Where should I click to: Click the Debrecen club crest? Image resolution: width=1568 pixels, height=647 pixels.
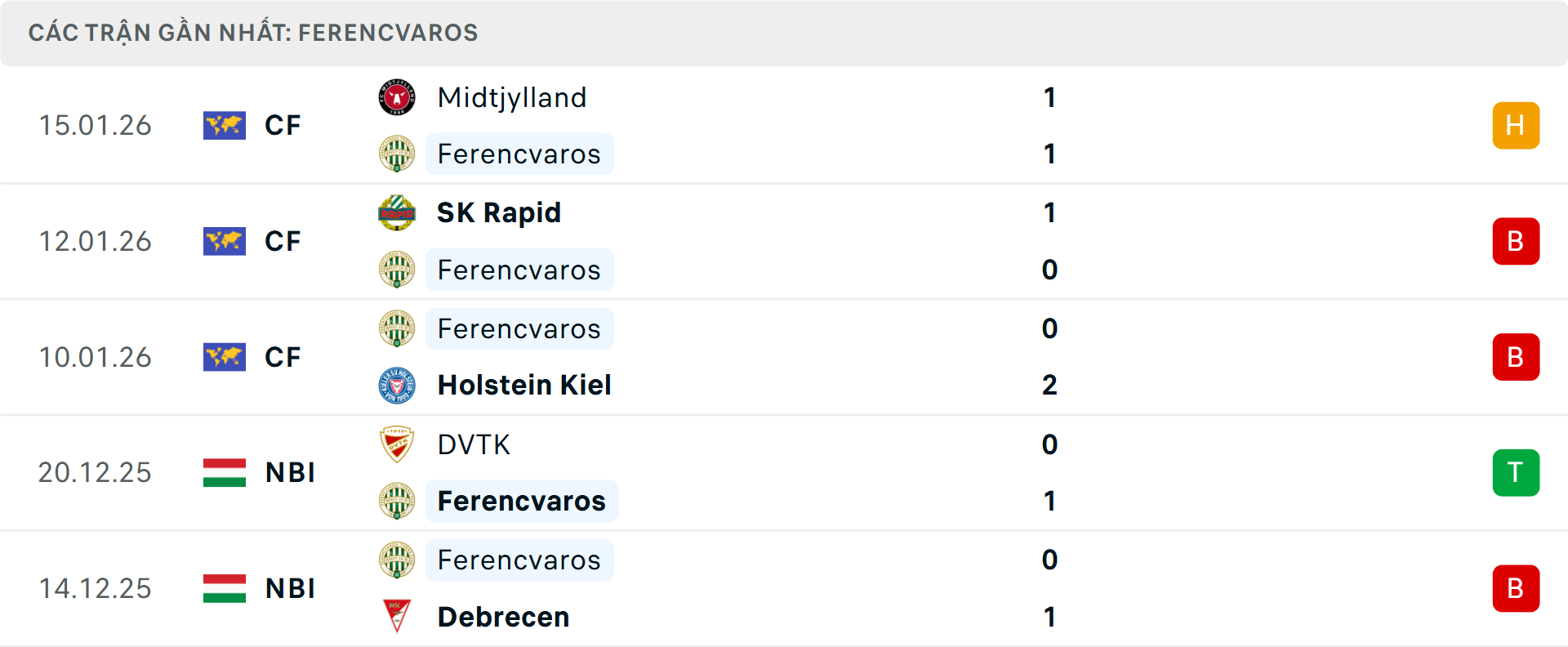[x=397, y=617]
